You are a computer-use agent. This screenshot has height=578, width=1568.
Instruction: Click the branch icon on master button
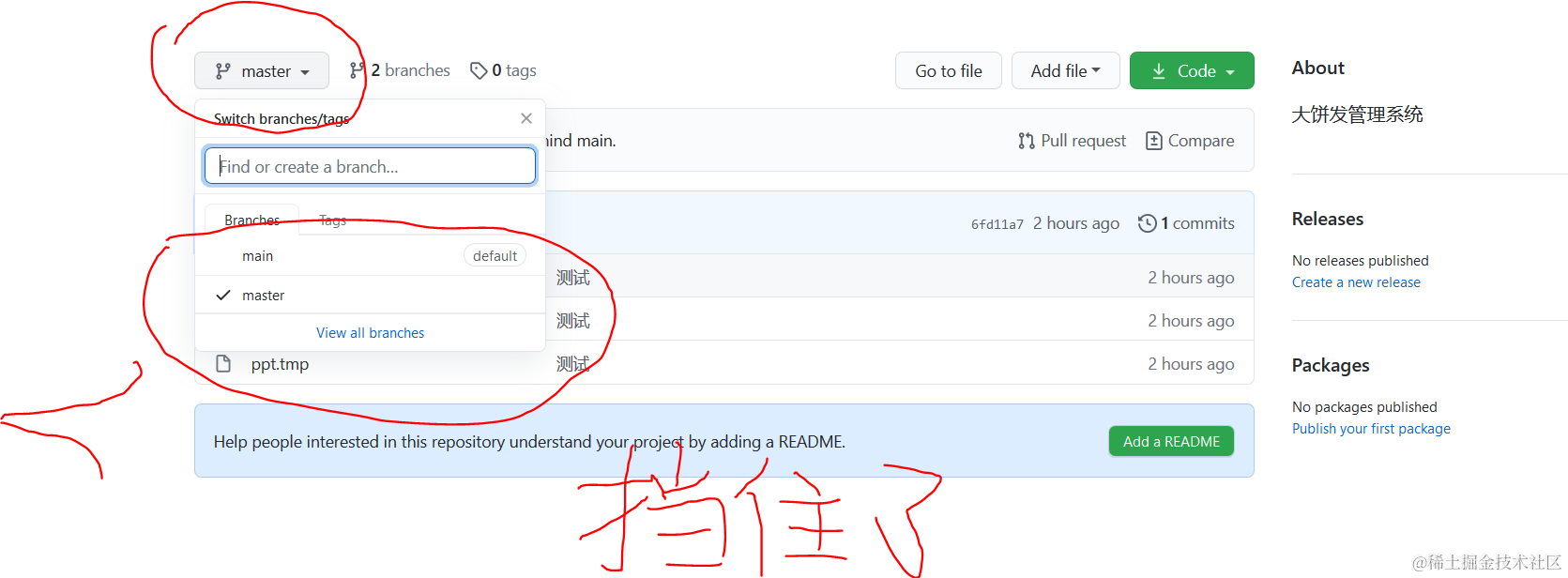pyautogui.click(x=222, y=71)
